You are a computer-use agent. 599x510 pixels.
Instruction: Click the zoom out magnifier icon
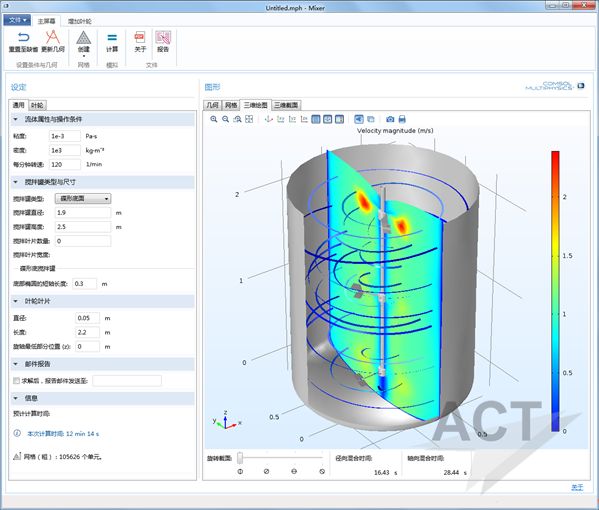coord(225,119)
